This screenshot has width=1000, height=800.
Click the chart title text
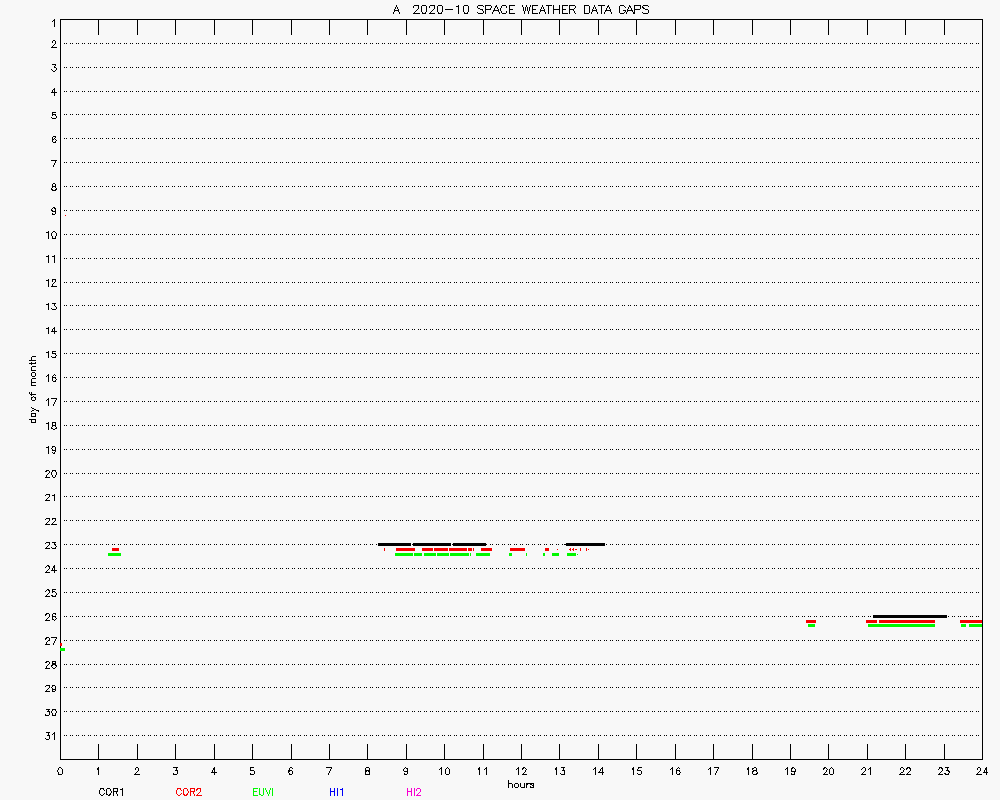[520, 9]
